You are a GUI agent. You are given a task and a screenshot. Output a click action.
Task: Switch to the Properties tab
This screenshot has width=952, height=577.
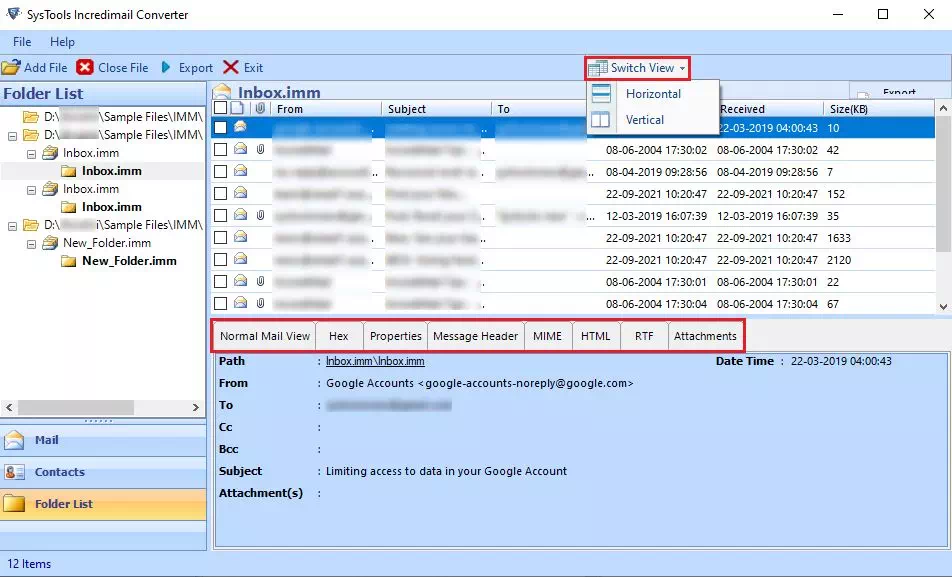(x=395, y=336)
